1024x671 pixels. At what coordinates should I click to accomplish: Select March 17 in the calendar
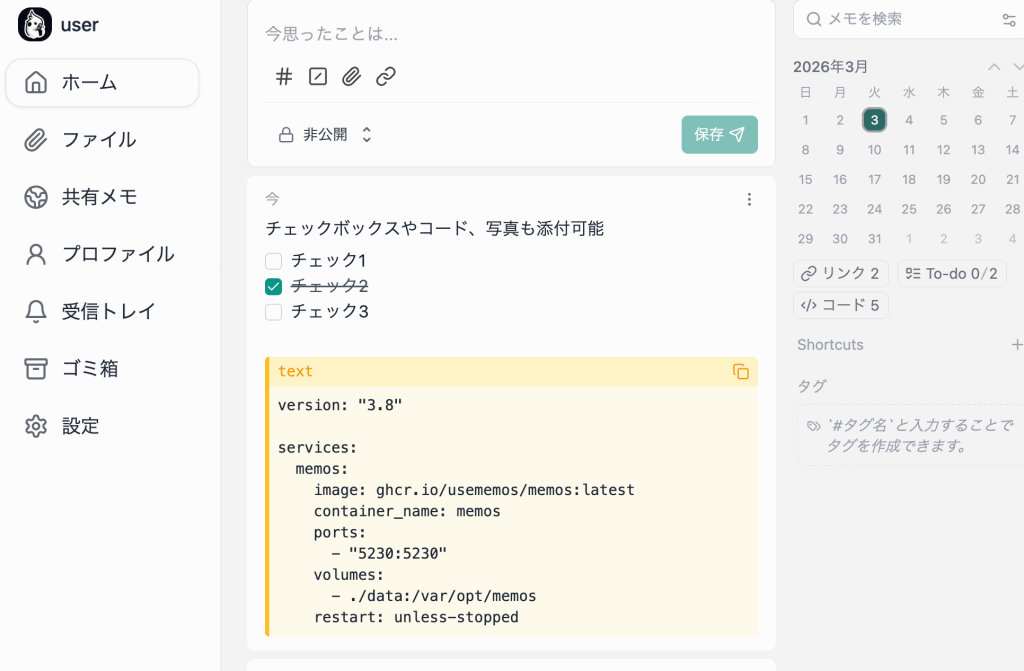(874, 180)
